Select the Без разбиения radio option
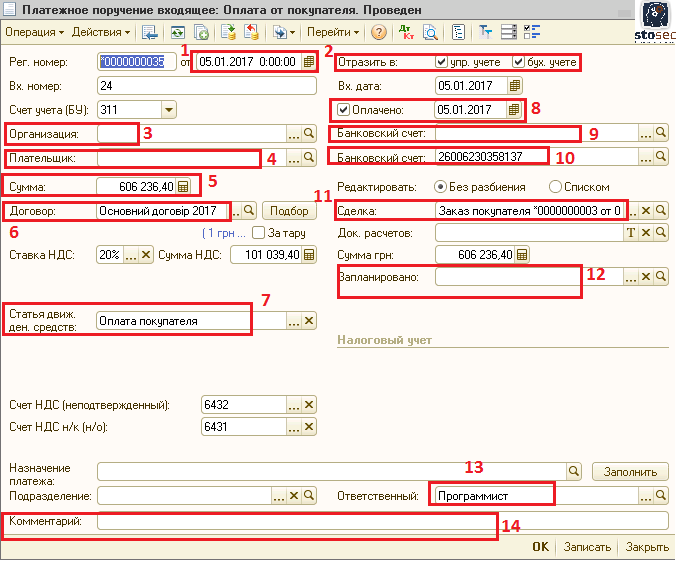The height and width of the screenshot is (561, 679). pos(440,187)
